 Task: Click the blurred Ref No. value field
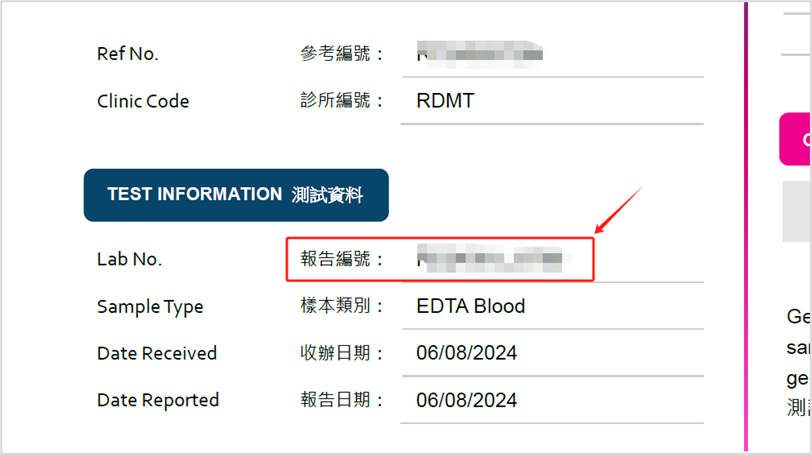click(x=480, y=53)
